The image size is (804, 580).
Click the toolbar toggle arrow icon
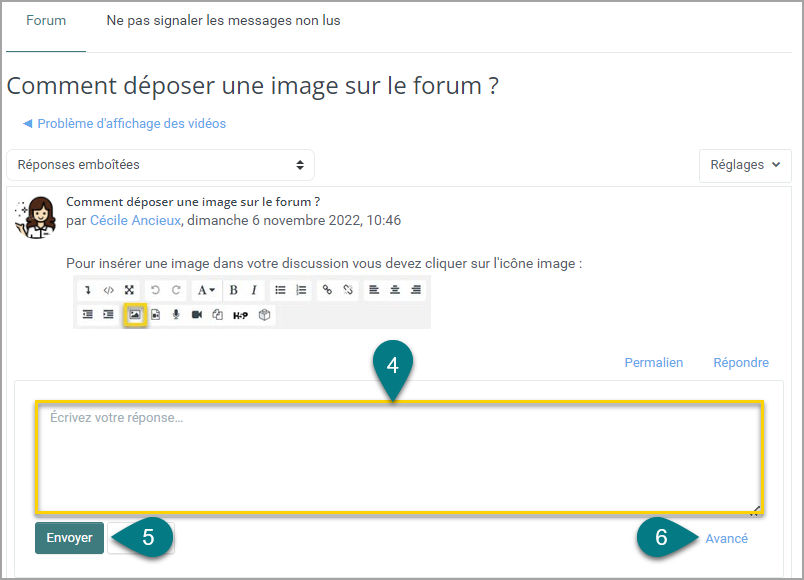(x=88, y=290)
